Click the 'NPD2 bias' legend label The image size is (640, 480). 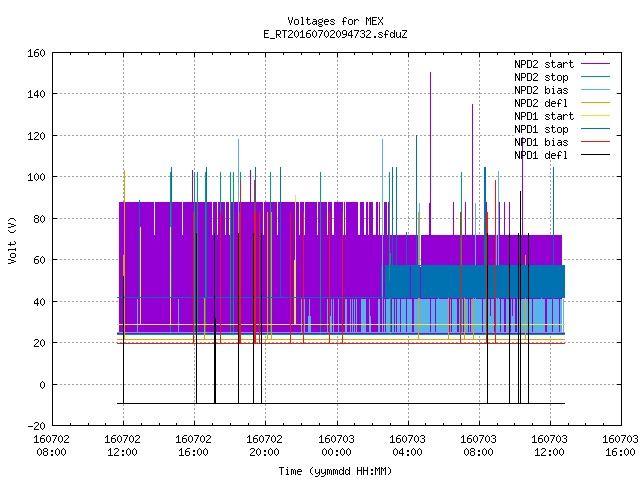tap(541, 90)
